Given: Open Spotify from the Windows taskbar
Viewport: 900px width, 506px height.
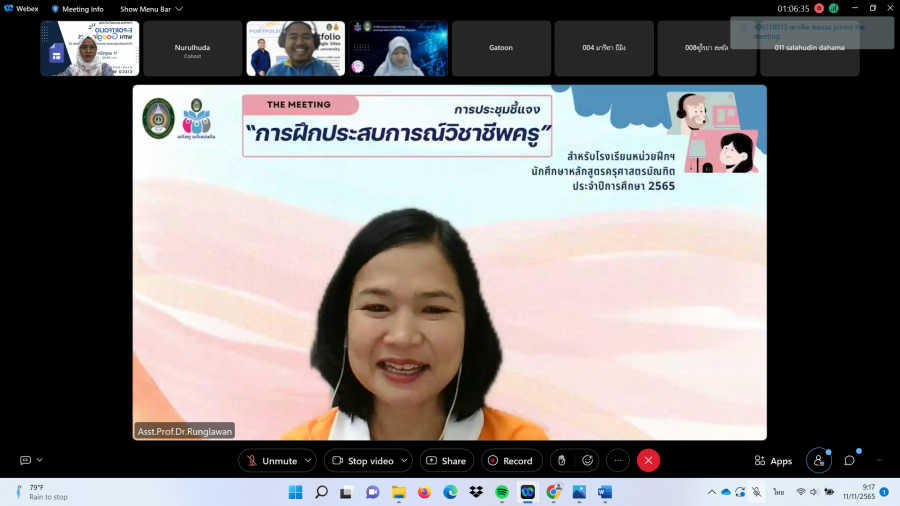Looking at the screenshot, I should [x=502, y=492].
